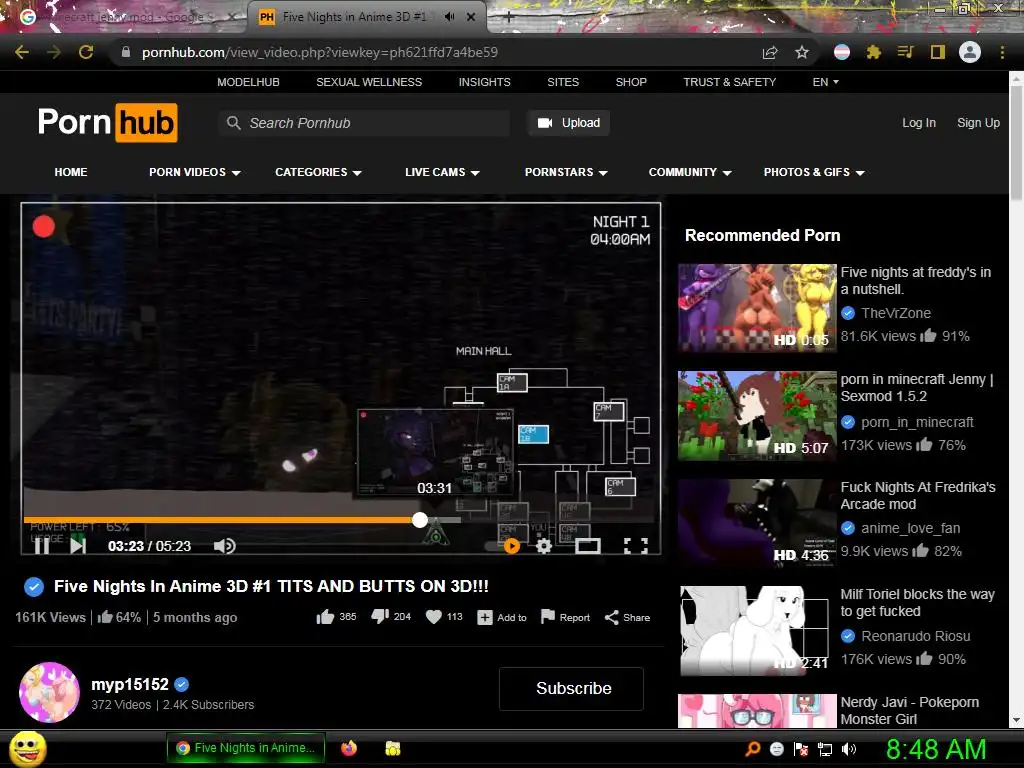Click the thumbs-up like icon with 365
The height and width of the screenshot is (768, 1024).
pos(325,617)
